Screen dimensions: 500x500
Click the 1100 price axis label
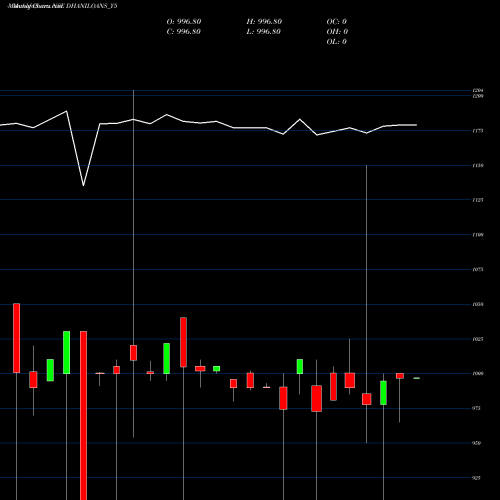(x=478, y=235)
